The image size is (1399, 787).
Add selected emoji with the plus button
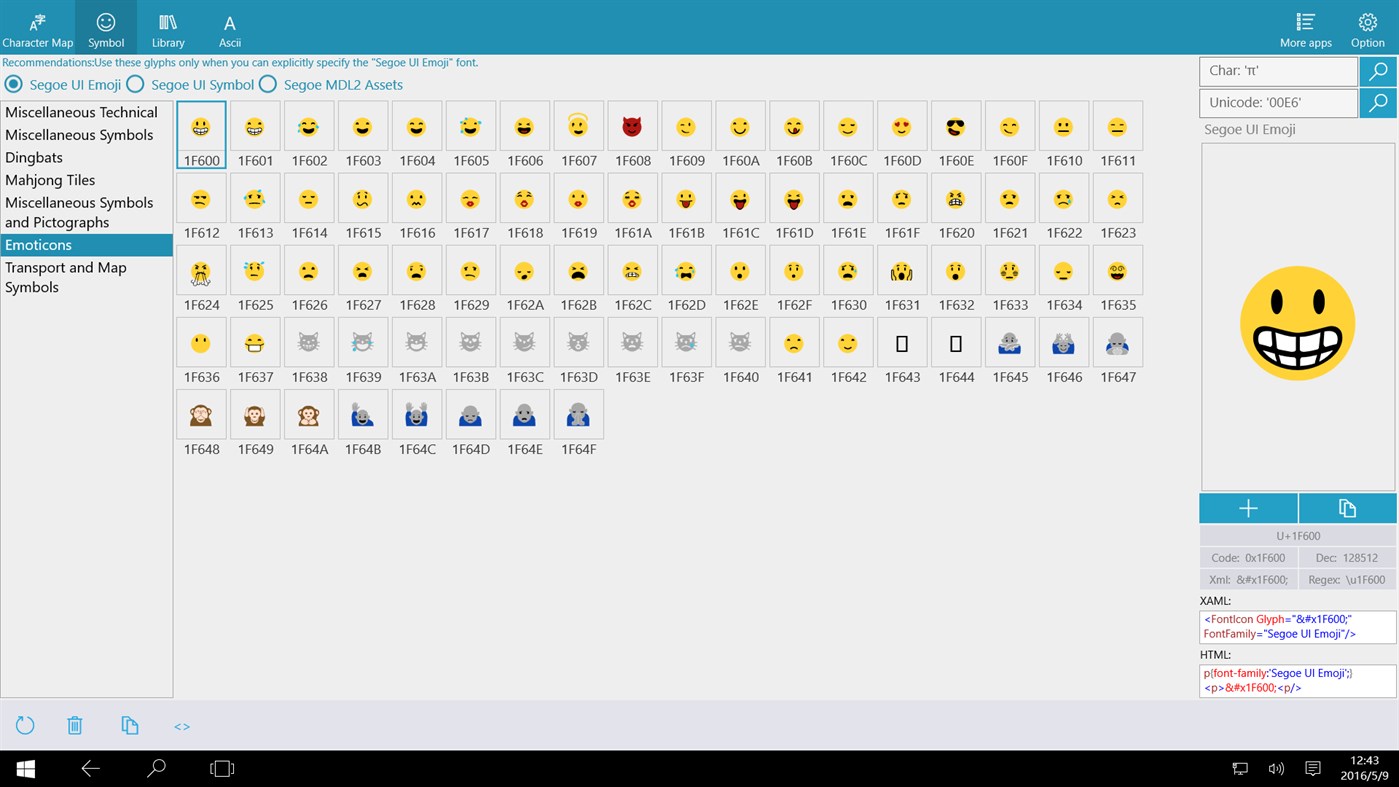1248,508
